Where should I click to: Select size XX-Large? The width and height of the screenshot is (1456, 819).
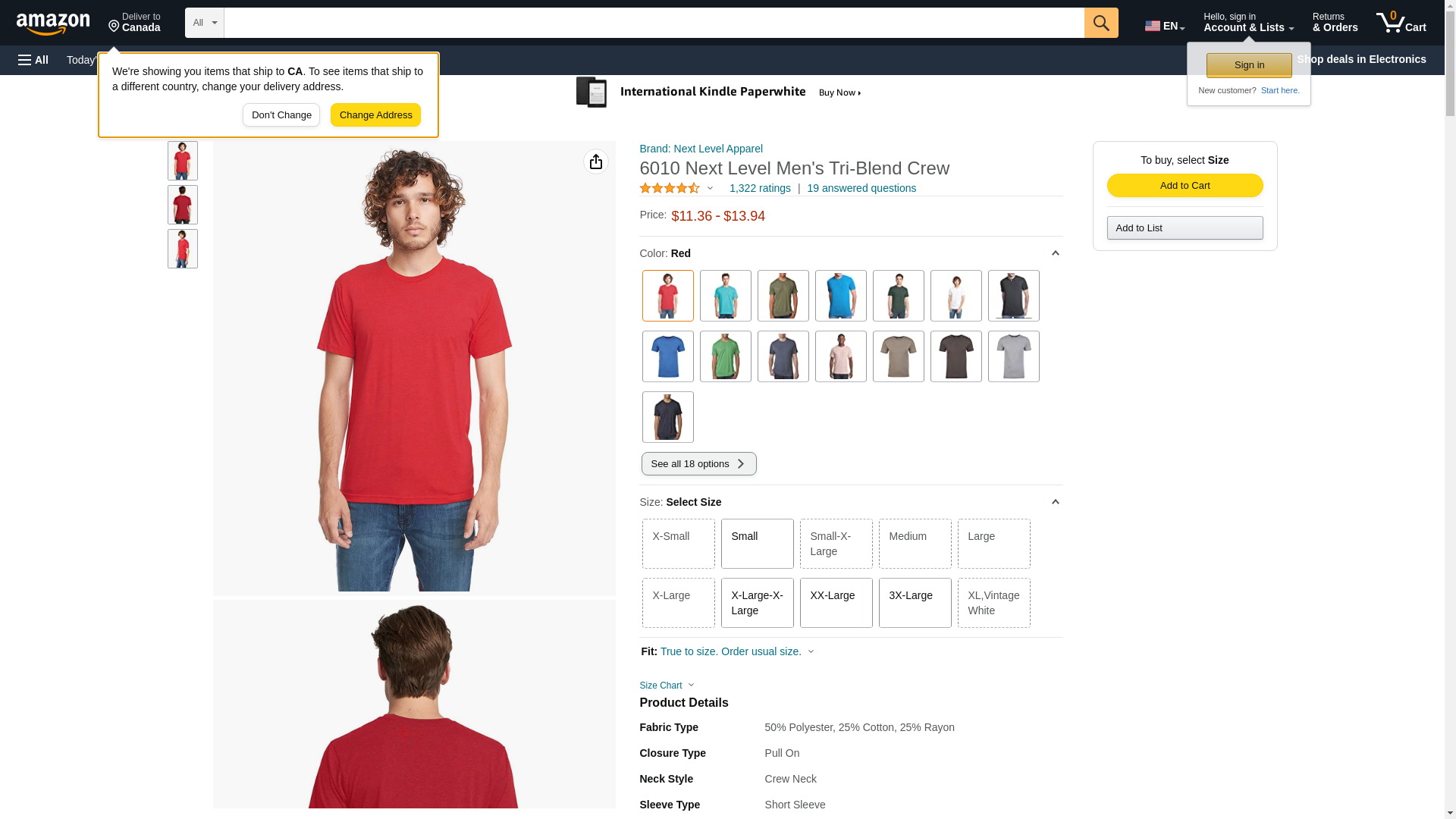836,603
